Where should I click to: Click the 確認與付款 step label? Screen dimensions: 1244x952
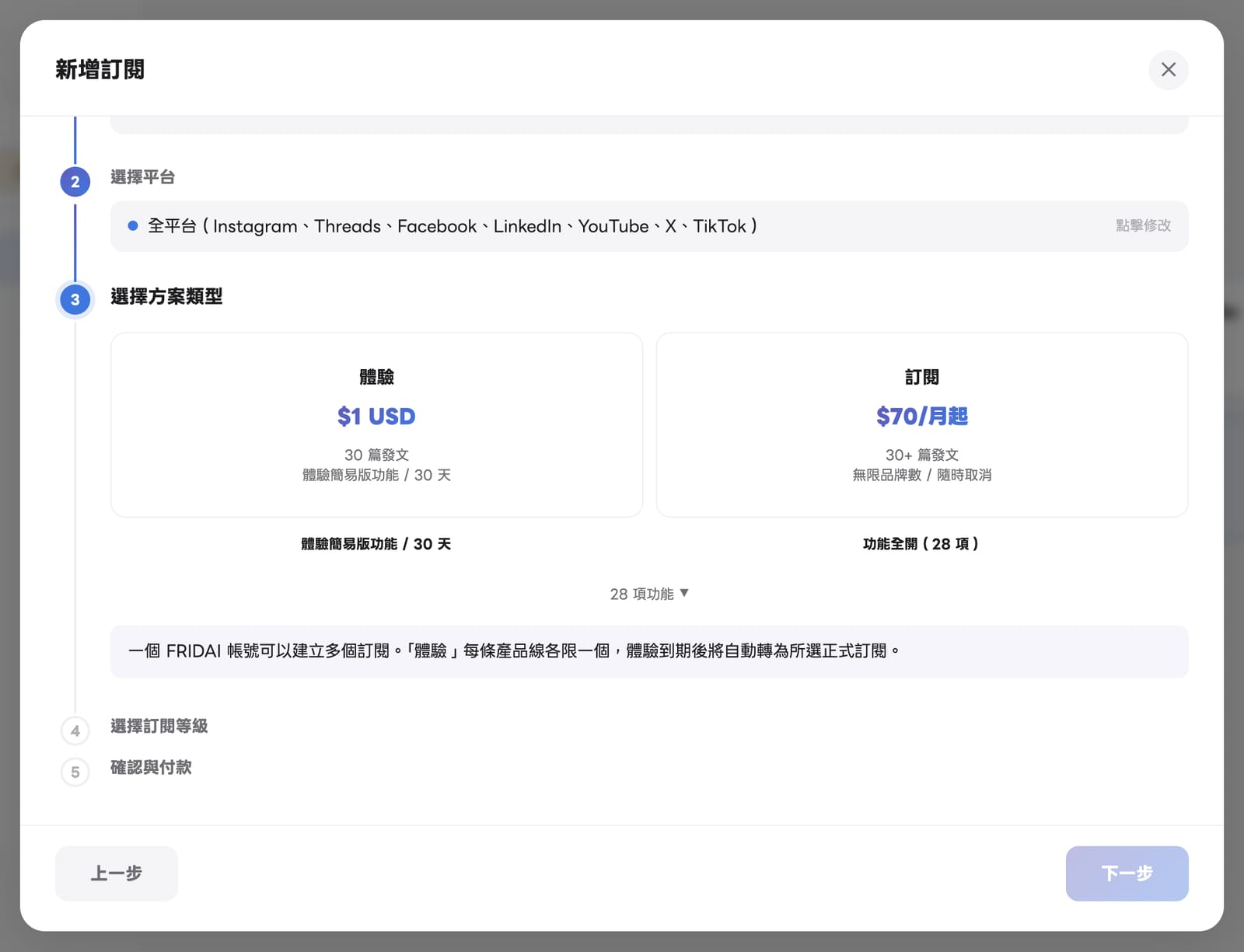pyautogui.click(x=151, y=767)
